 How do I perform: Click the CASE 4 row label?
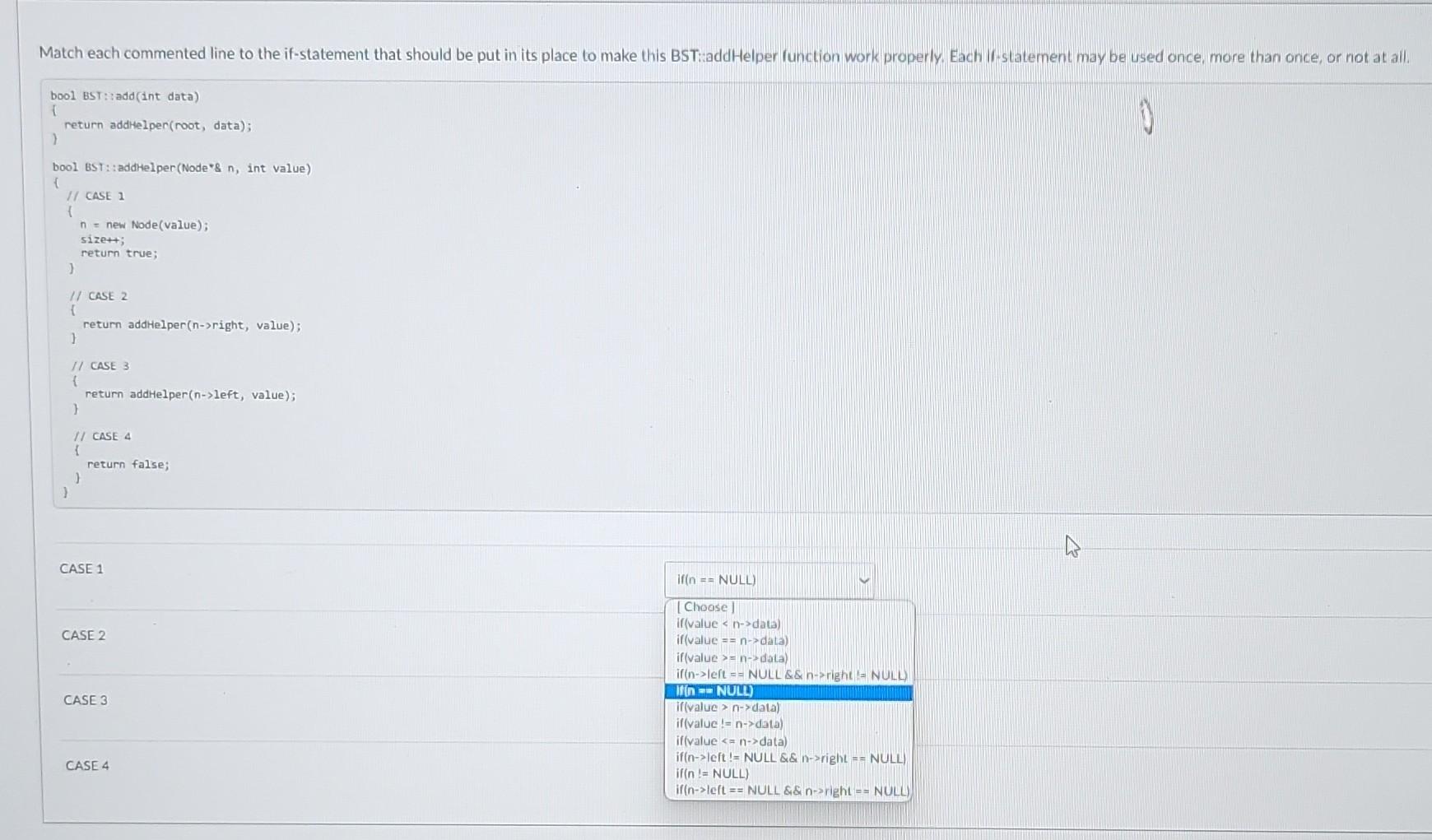87,765
